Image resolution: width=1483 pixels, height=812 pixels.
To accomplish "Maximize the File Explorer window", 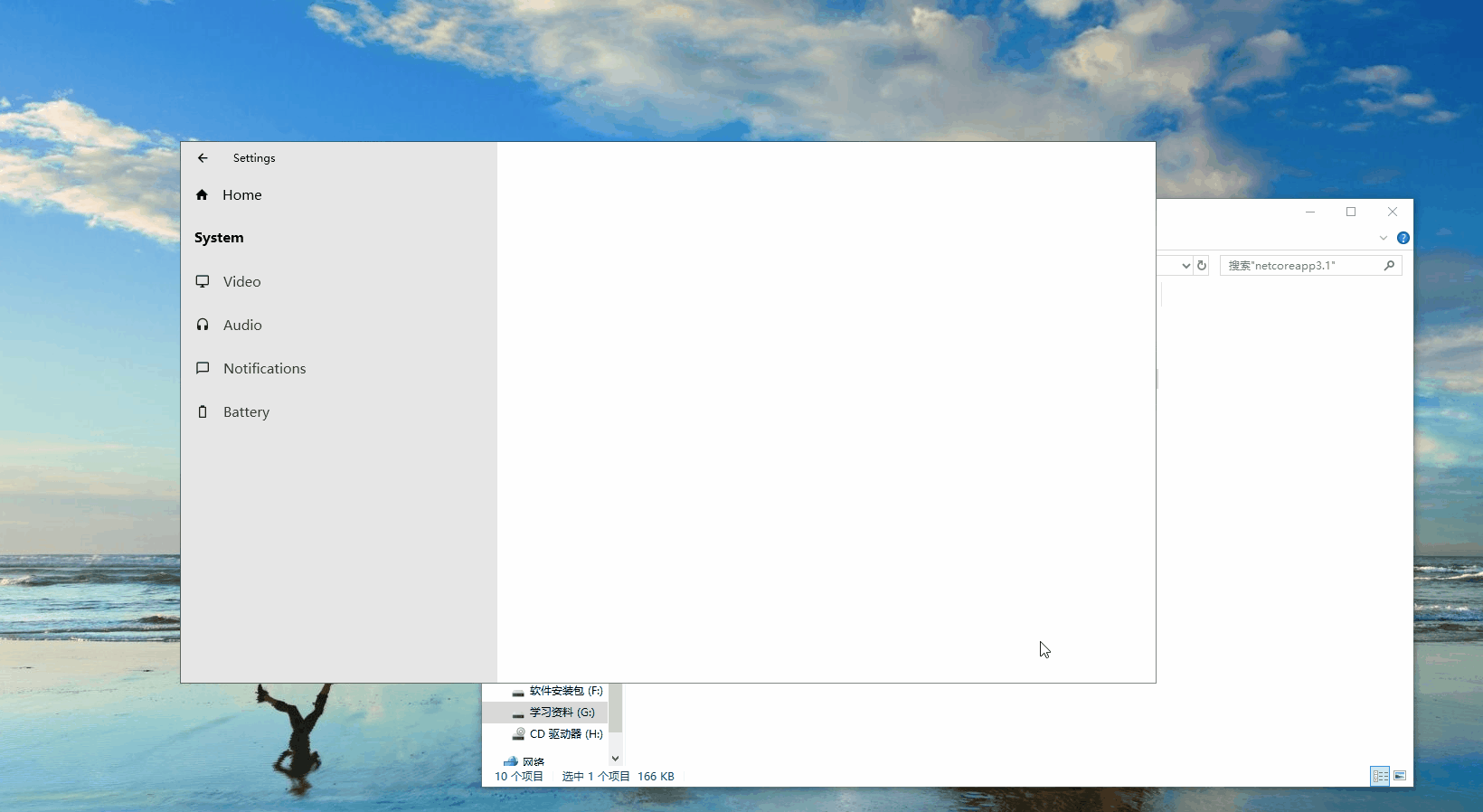I will click(x=1351, y=212).
